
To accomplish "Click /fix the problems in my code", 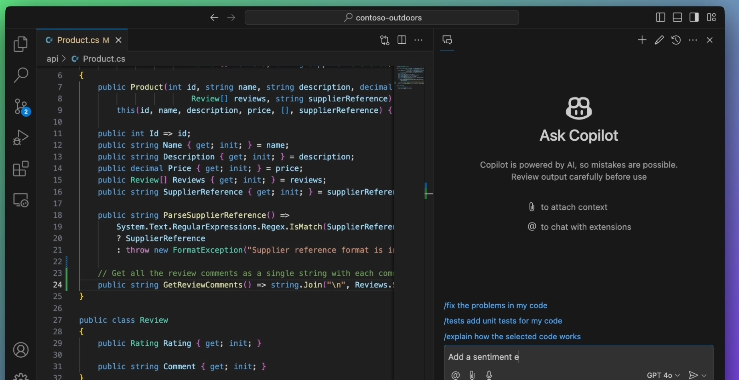I will [495, 306].
